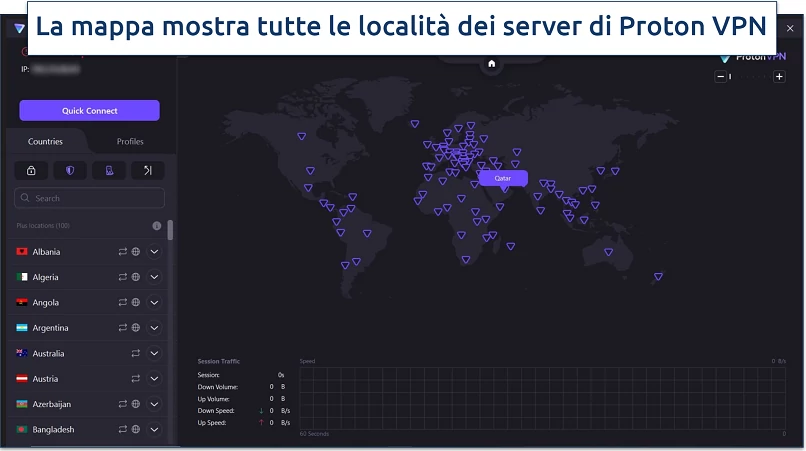Zoom out the map with minus button
Image resolution: width=806 pixels, height=451 pixels.
coord(721,77)
